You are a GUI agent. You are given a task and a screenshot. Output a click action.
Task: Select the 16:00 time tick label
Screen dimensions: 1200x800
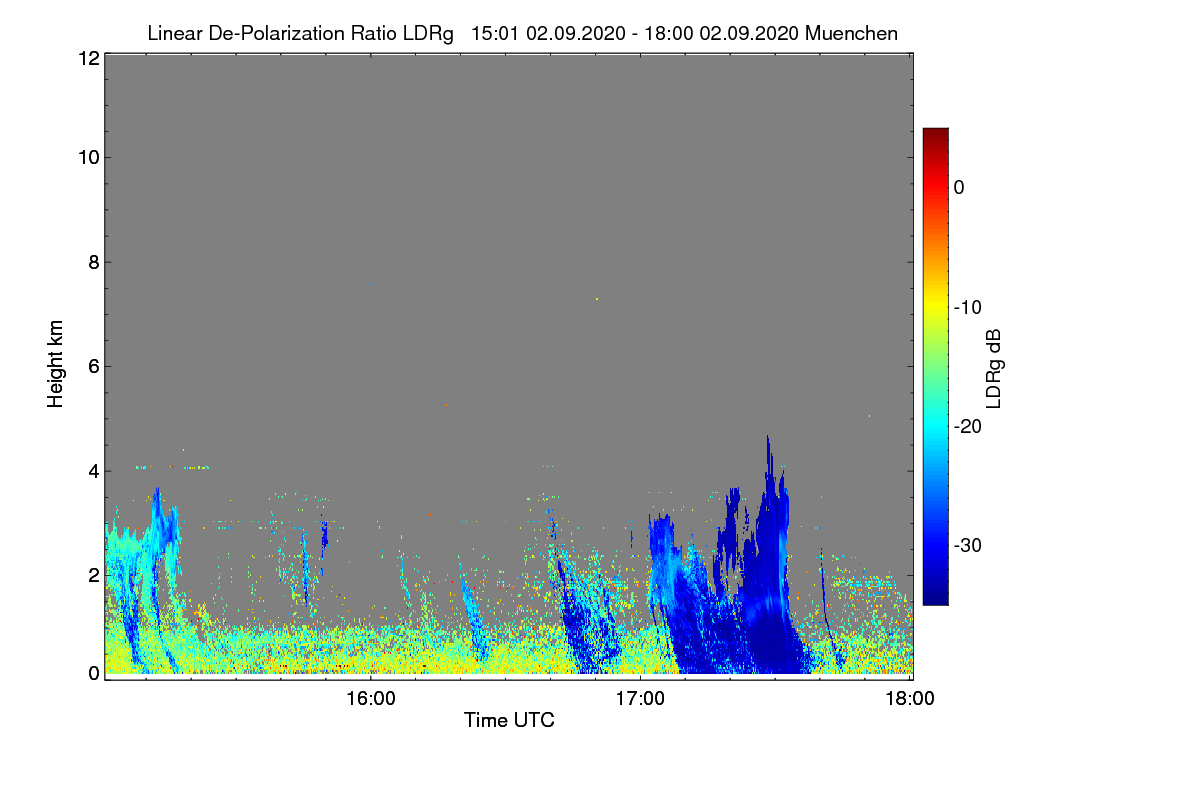coord(370,699)
